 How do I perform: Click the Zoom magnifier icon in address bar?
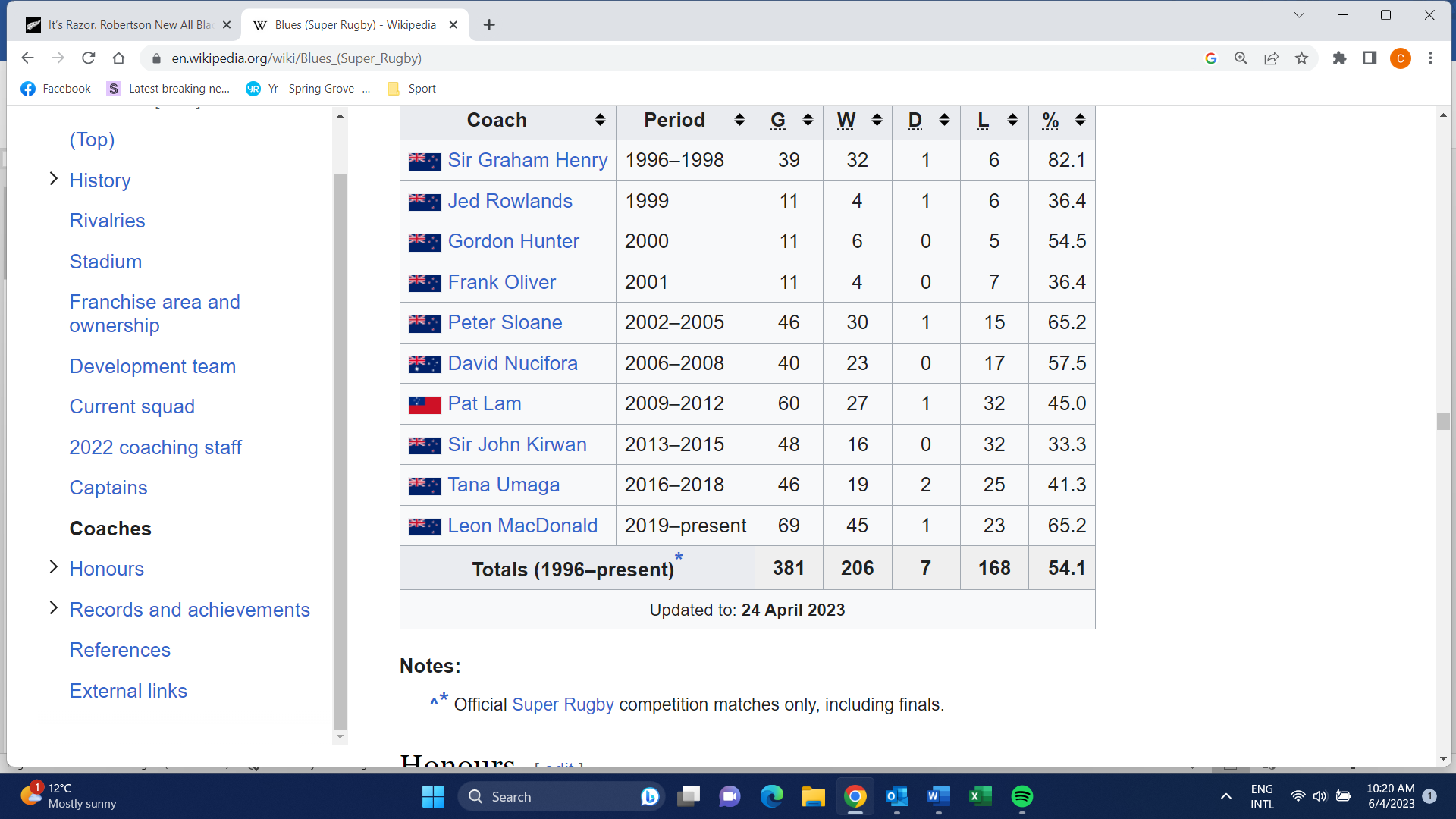[x=1241, y=58]
